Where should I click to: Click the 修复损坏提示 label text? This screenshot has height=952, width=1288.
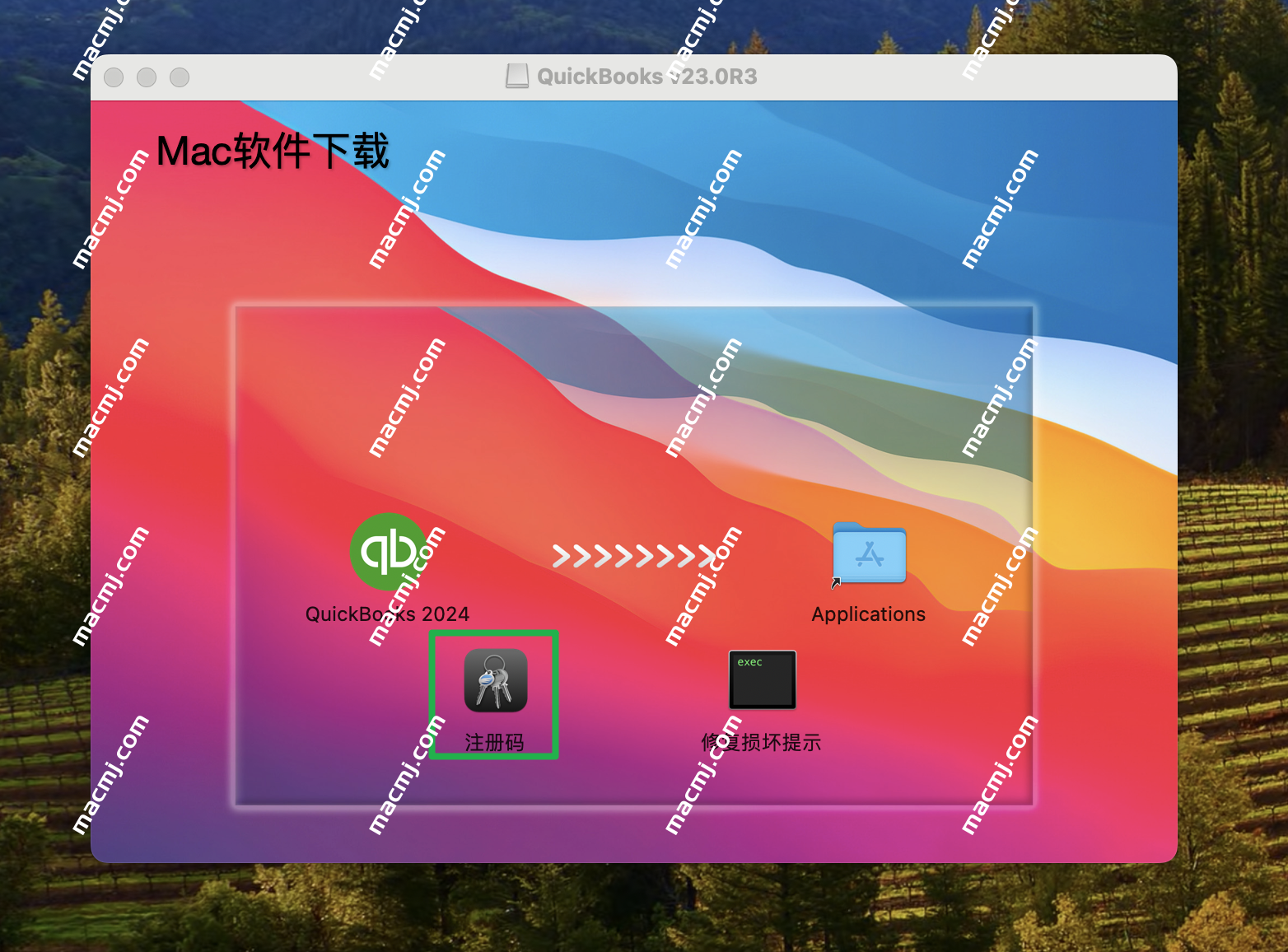coord(761,743)
